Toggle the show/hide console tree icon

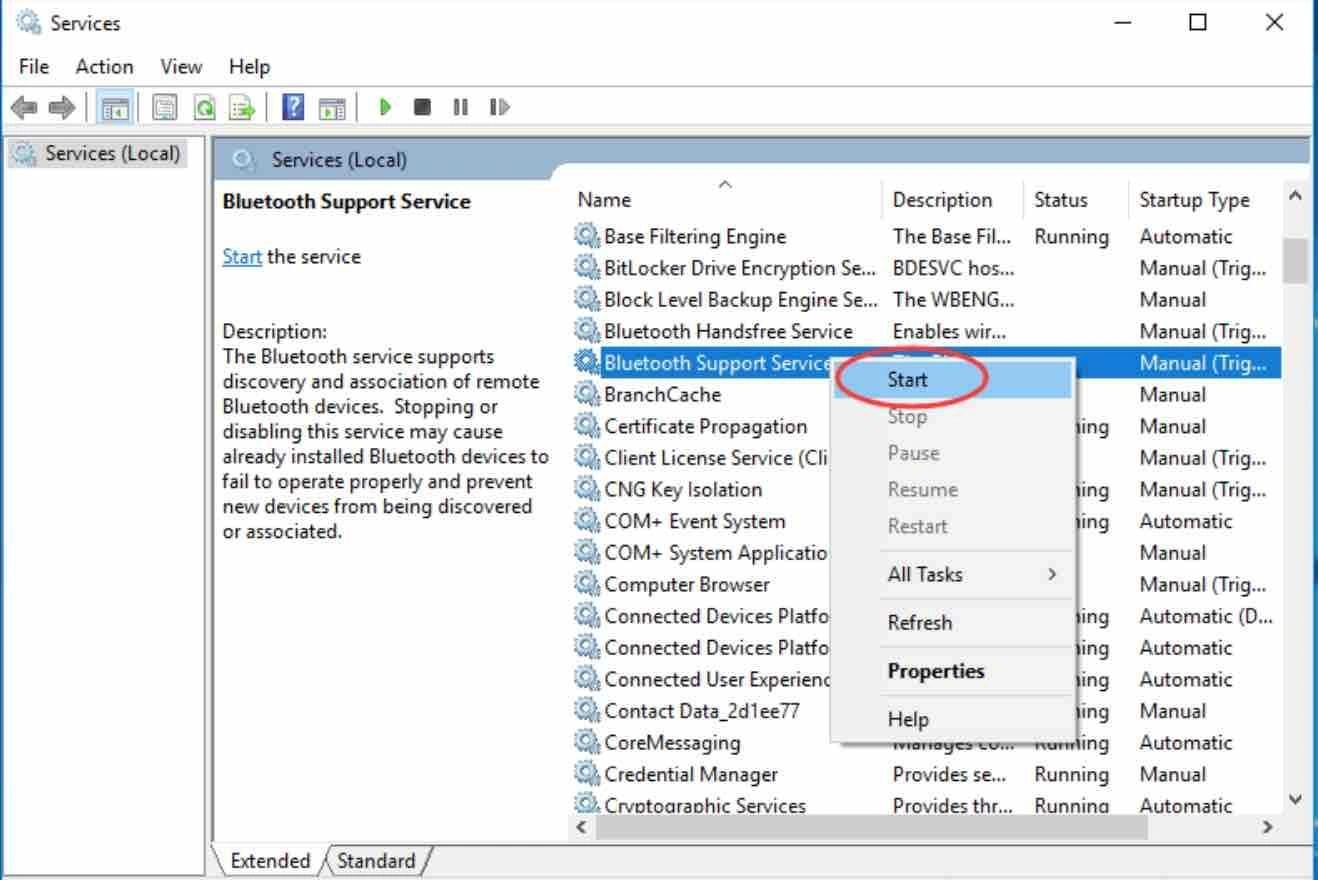[x=114, y=107]
